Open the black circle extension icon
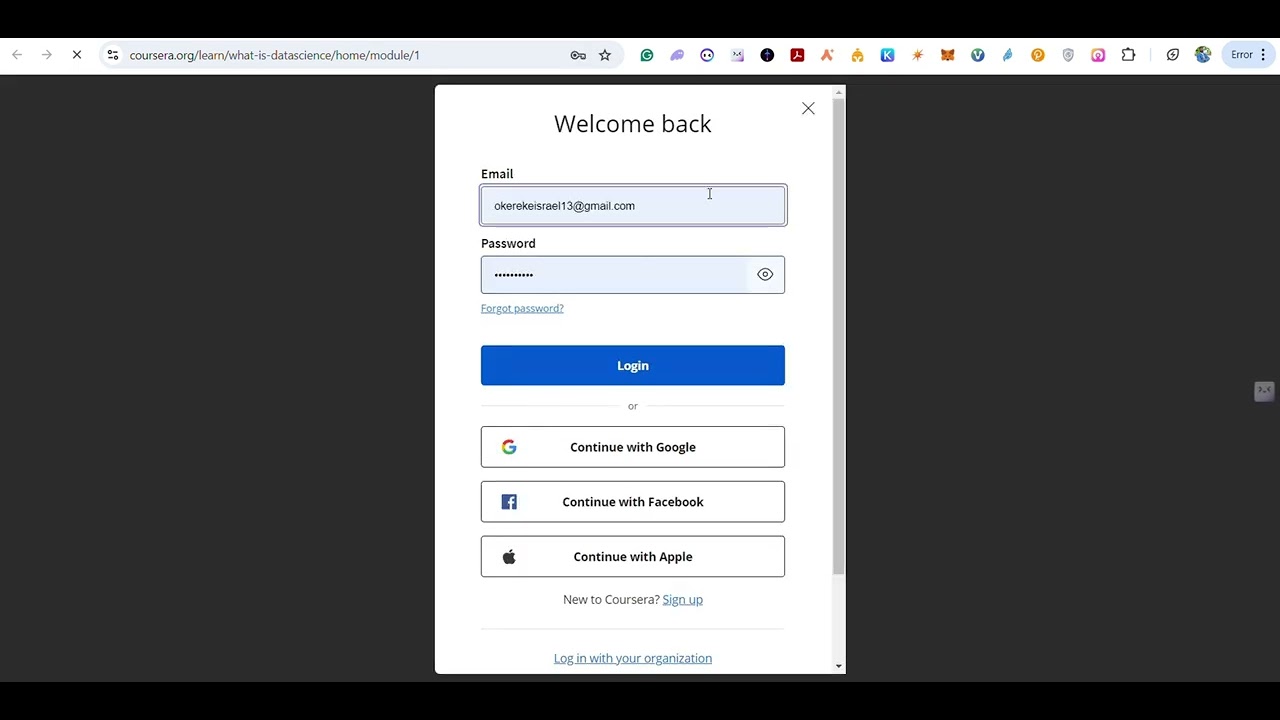This screenshot has width=1280, height=720. coord(767,55)
